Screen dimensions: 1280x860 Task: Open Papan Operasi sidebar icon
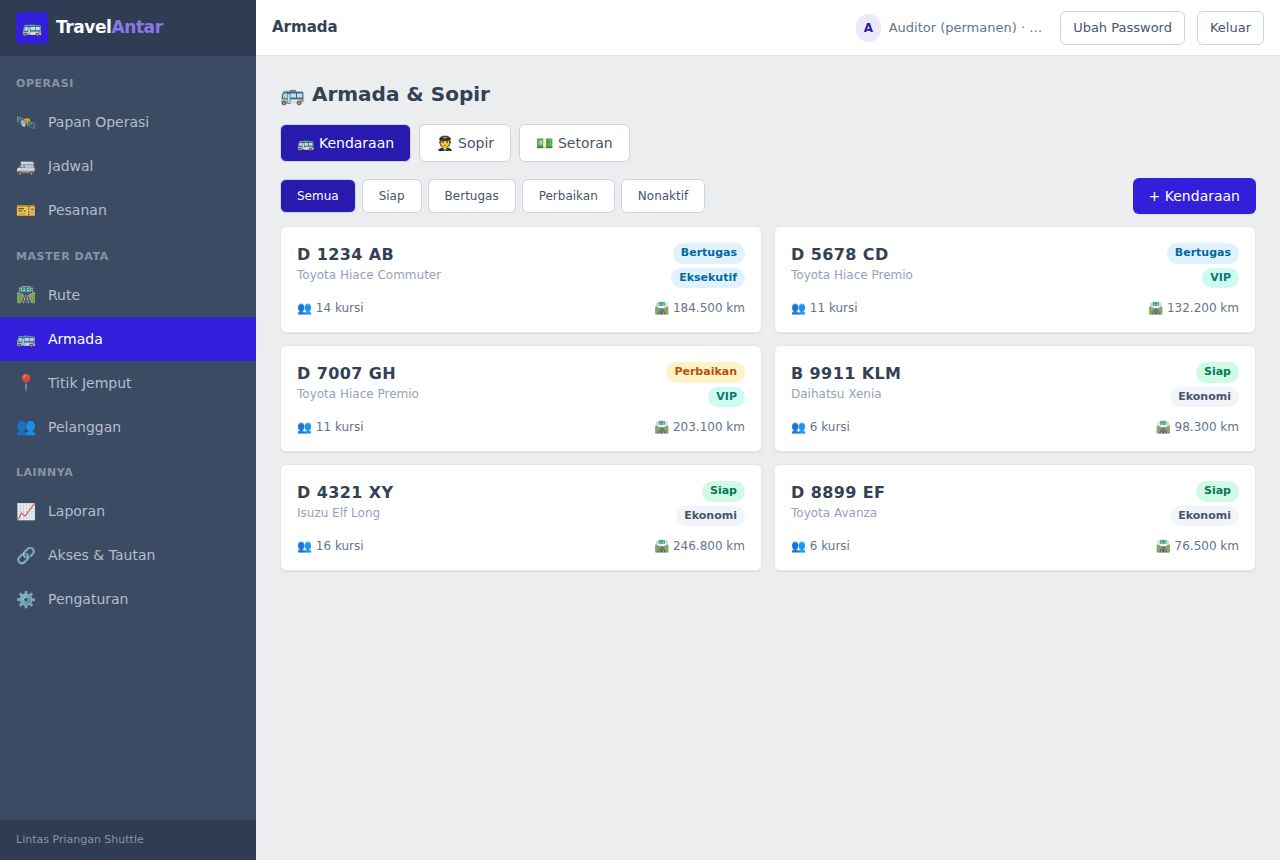(26, 122)
